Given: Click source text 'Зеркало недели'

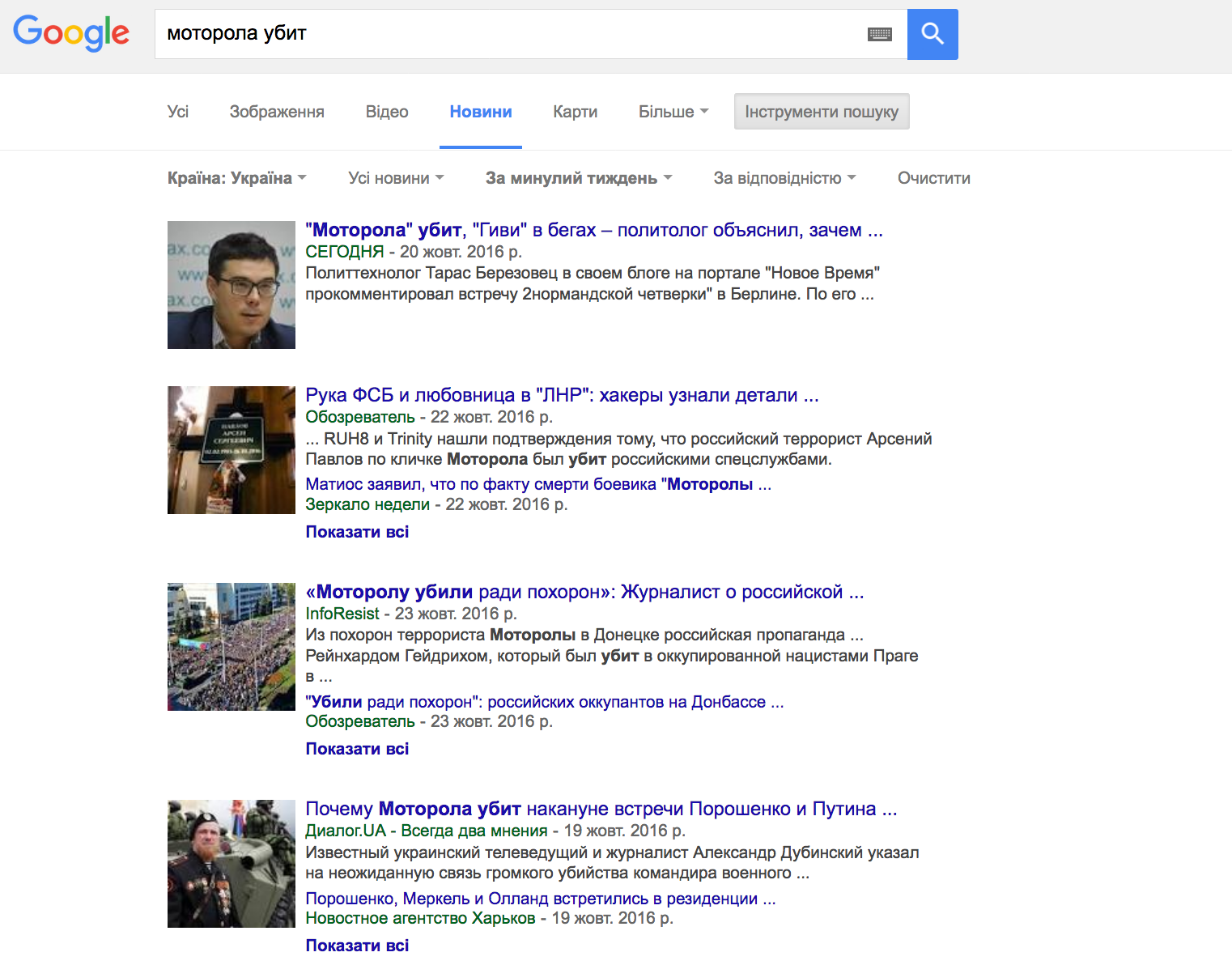Looking at the screenshot, I should (367, 504).
